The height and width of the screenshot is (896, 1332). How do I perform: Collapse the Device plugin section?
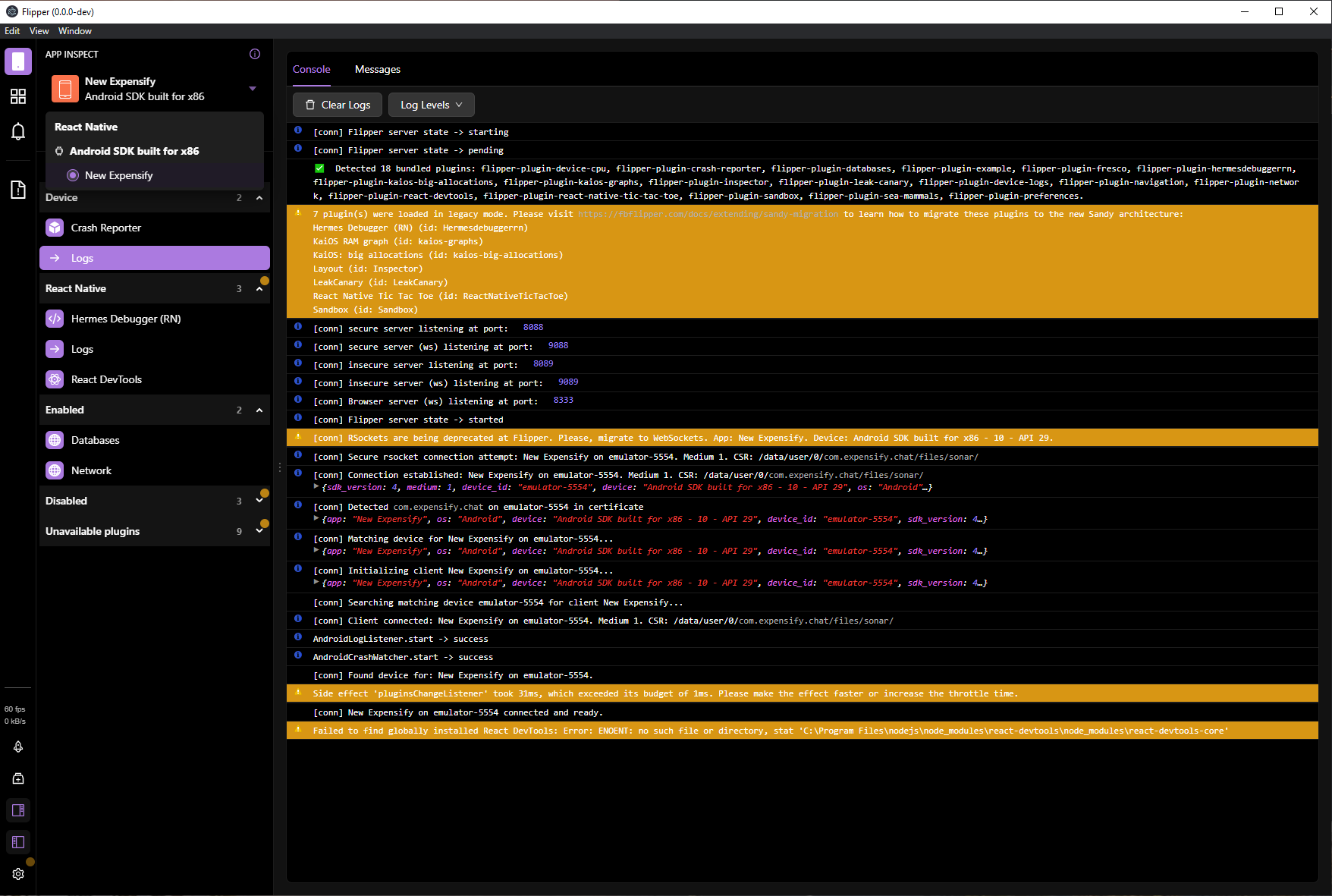259,197
